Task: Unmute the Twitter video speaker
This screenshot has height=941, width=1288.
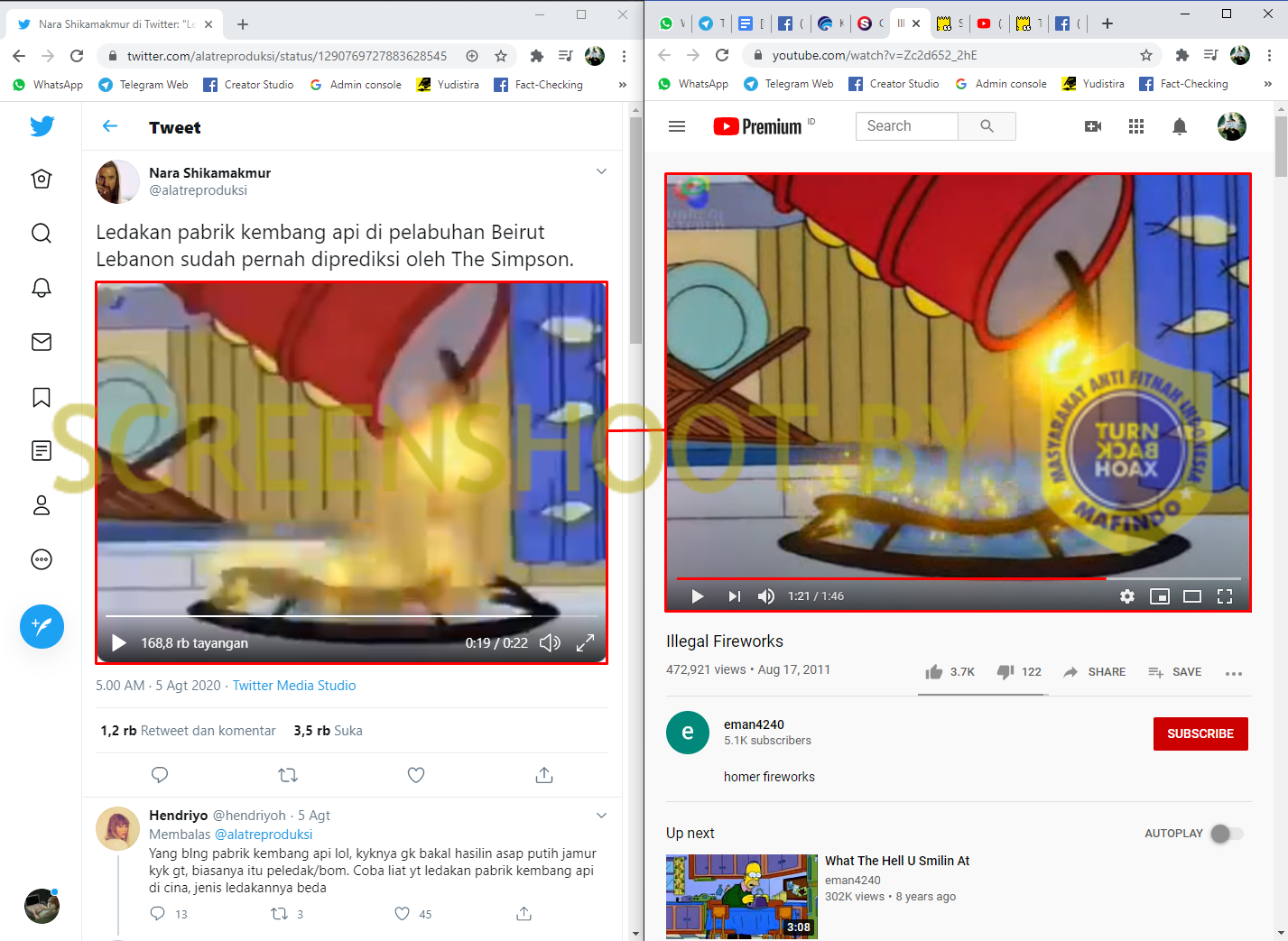Action: pos(550,643)
